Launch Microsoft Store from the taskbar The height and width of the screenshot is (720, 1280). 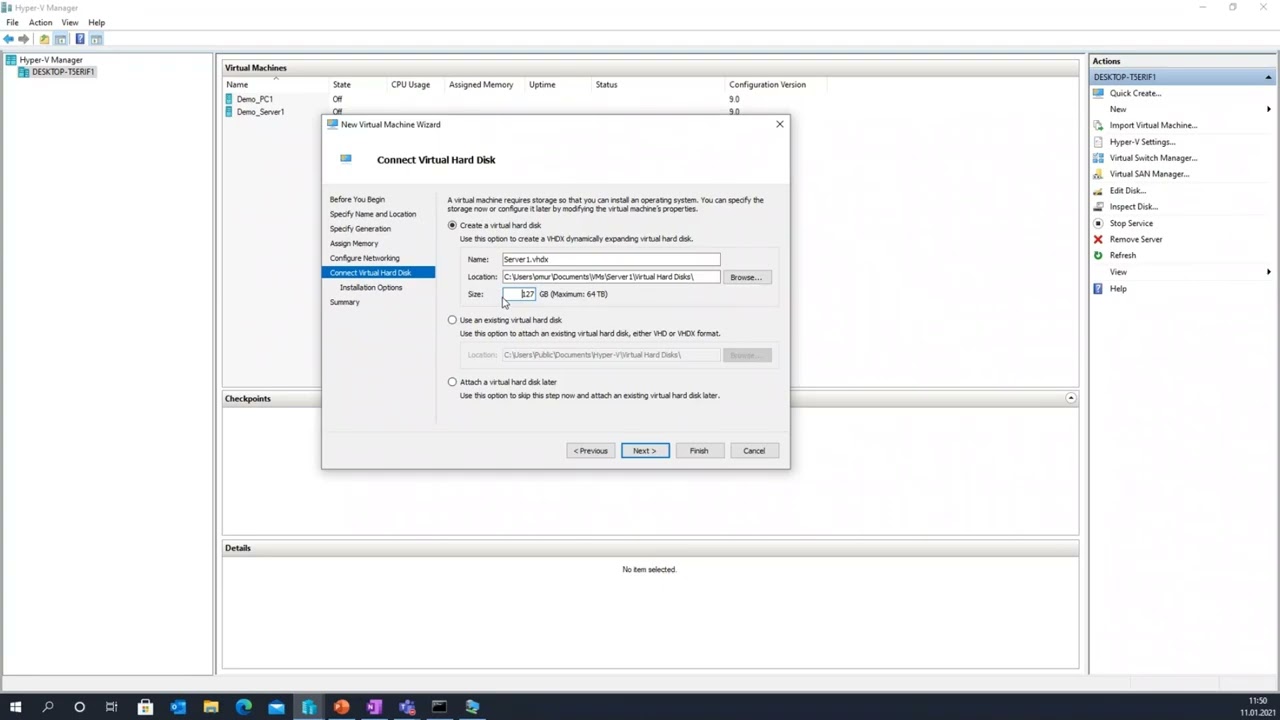145,707
